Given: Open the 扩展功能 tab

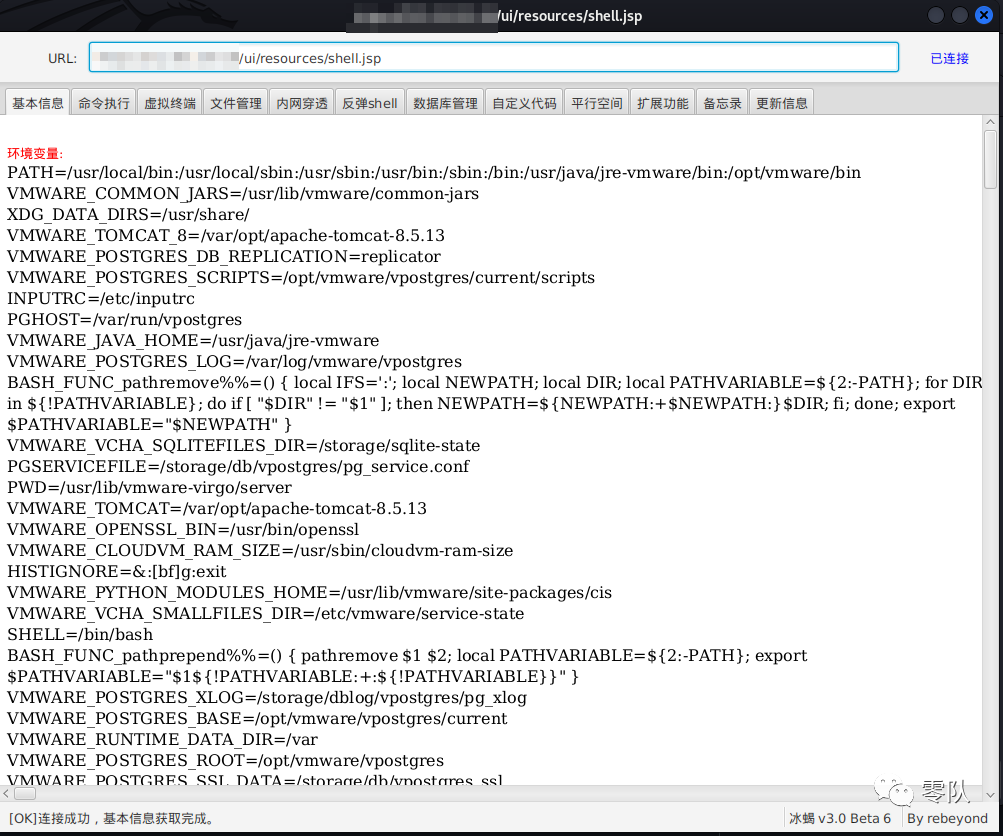Looking at the screenshot, I should tap(663, 103).
